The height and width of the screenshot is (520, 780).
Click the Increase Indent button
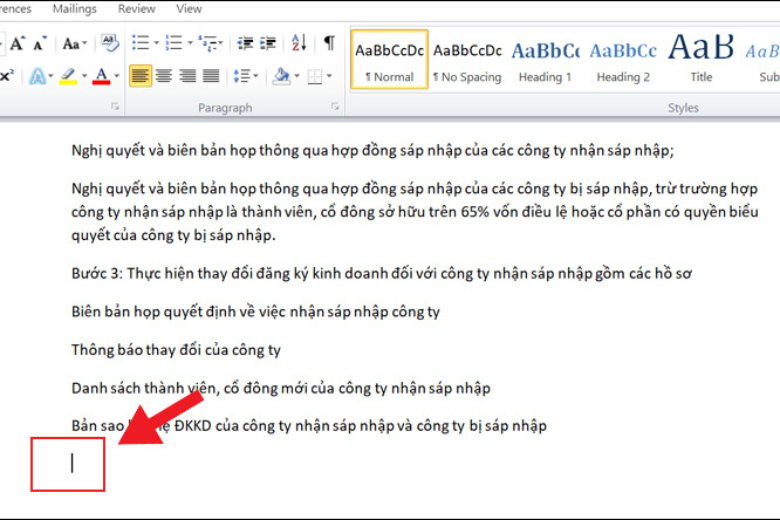268,43
